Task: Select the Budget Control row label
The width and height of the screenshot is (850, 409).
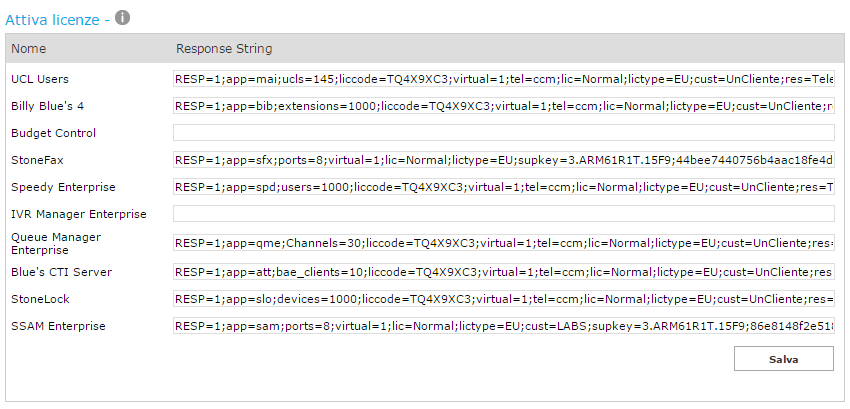Action: coord(53,133)
